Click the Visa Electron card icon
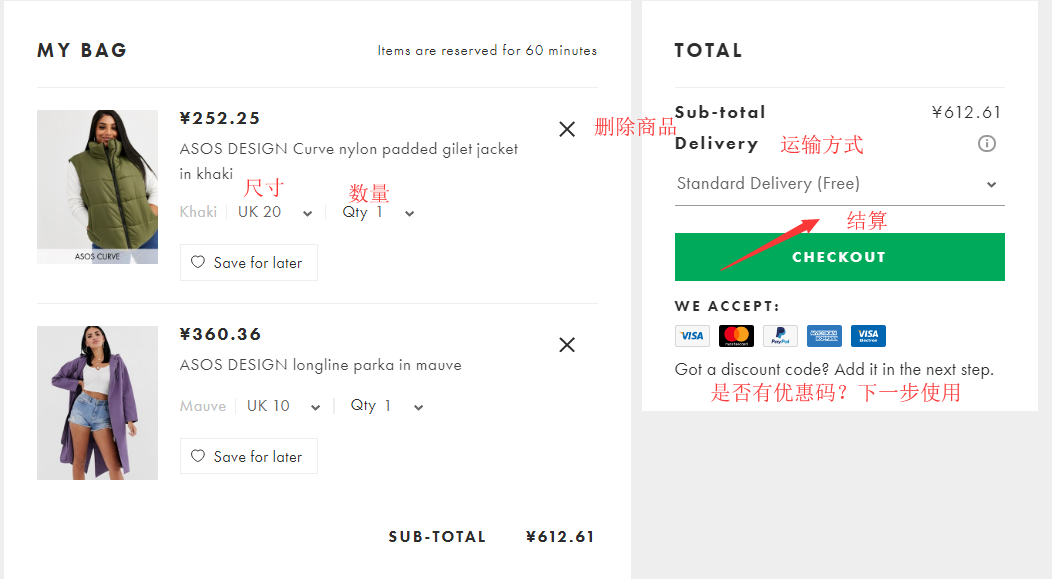Screen dimensions: 1052x579 point(868,336)
